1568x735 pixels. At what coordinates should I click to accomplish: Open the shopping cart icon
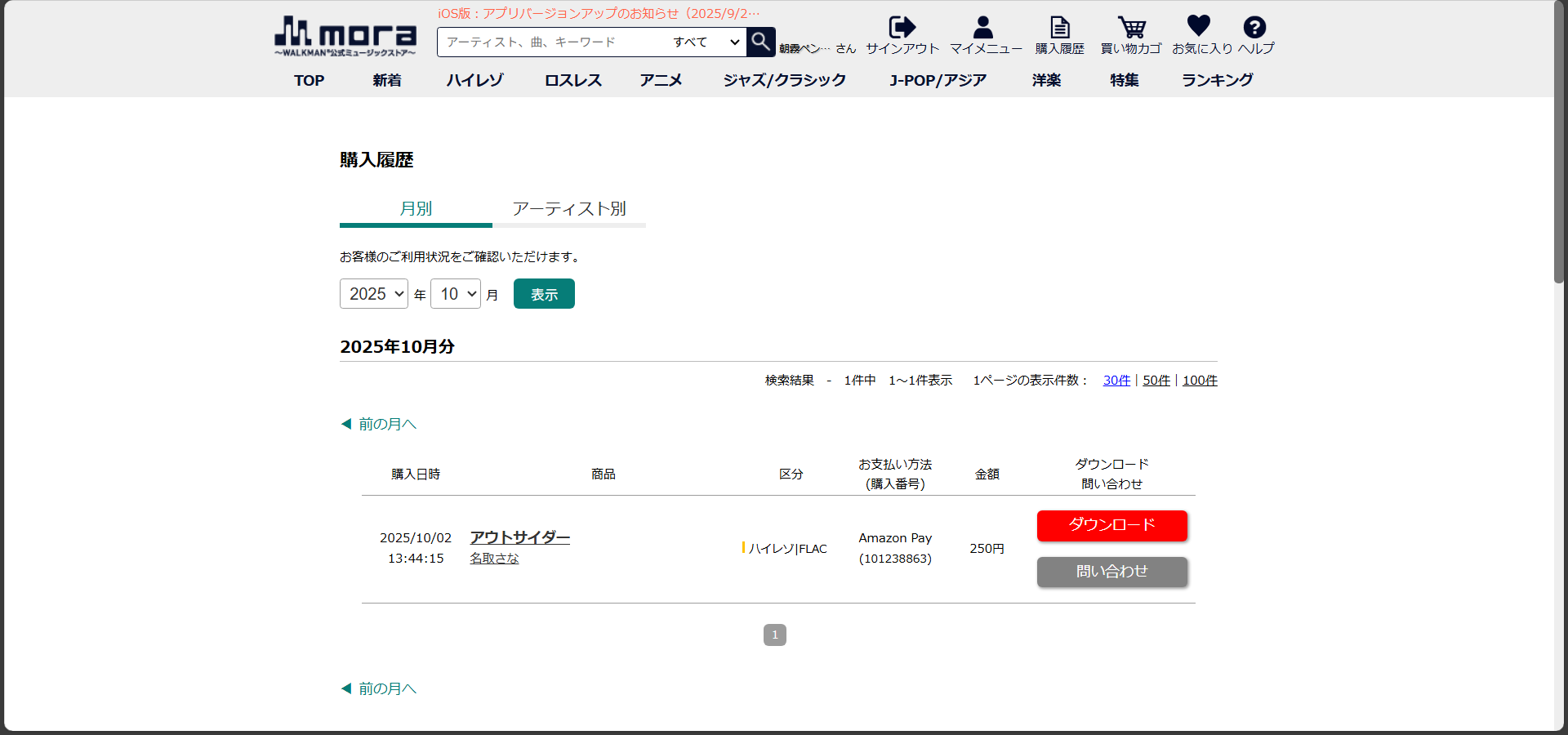click(x=1131, y=28)
